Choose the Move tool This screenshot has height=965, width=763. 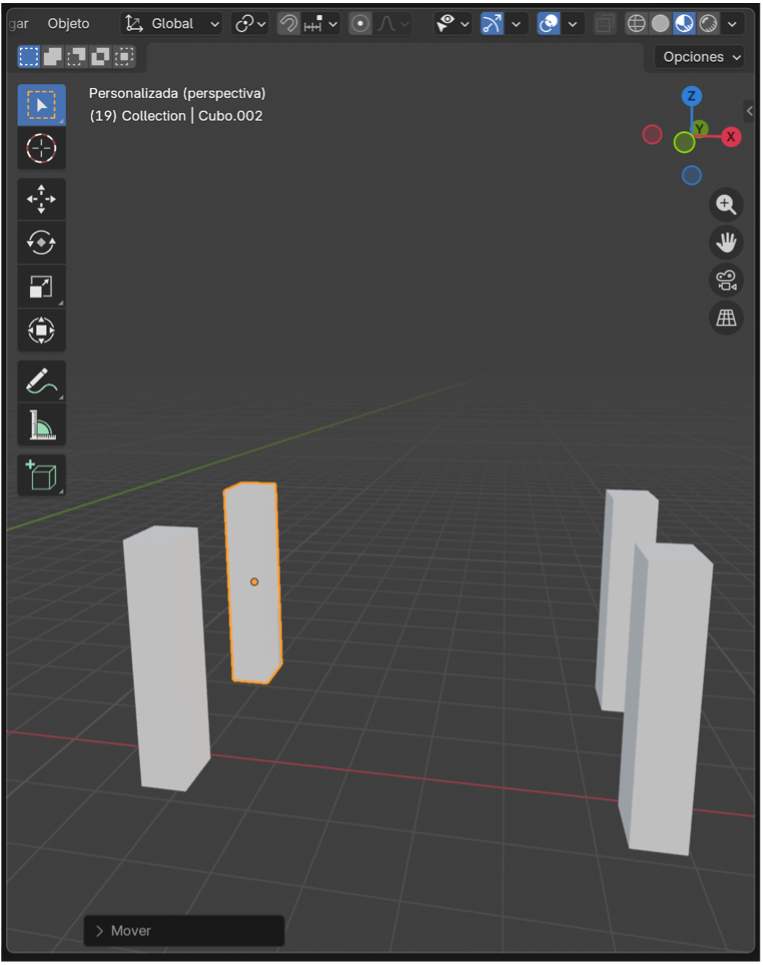point(41,199)
